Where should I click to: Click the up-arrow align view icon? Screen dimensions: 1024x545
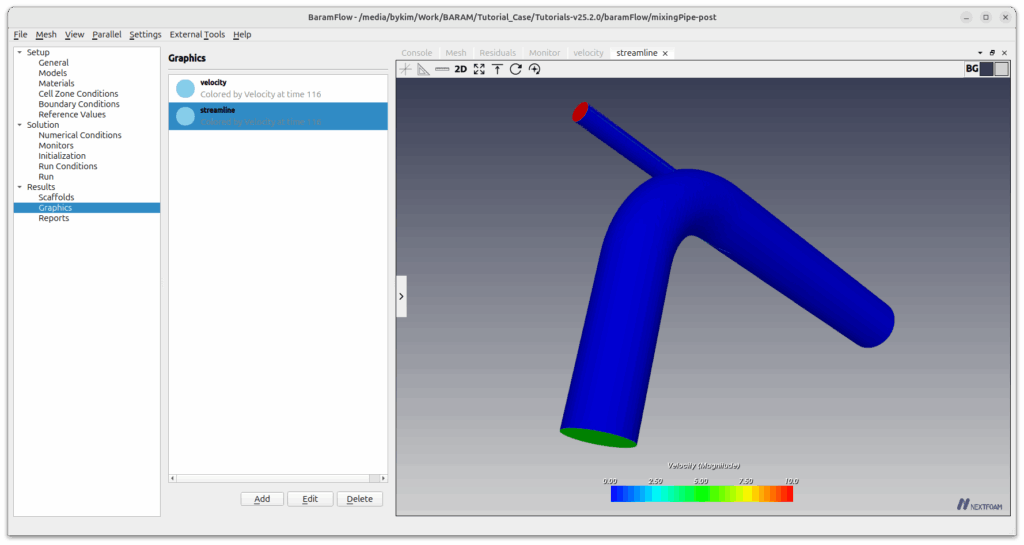tap(498, 69)
